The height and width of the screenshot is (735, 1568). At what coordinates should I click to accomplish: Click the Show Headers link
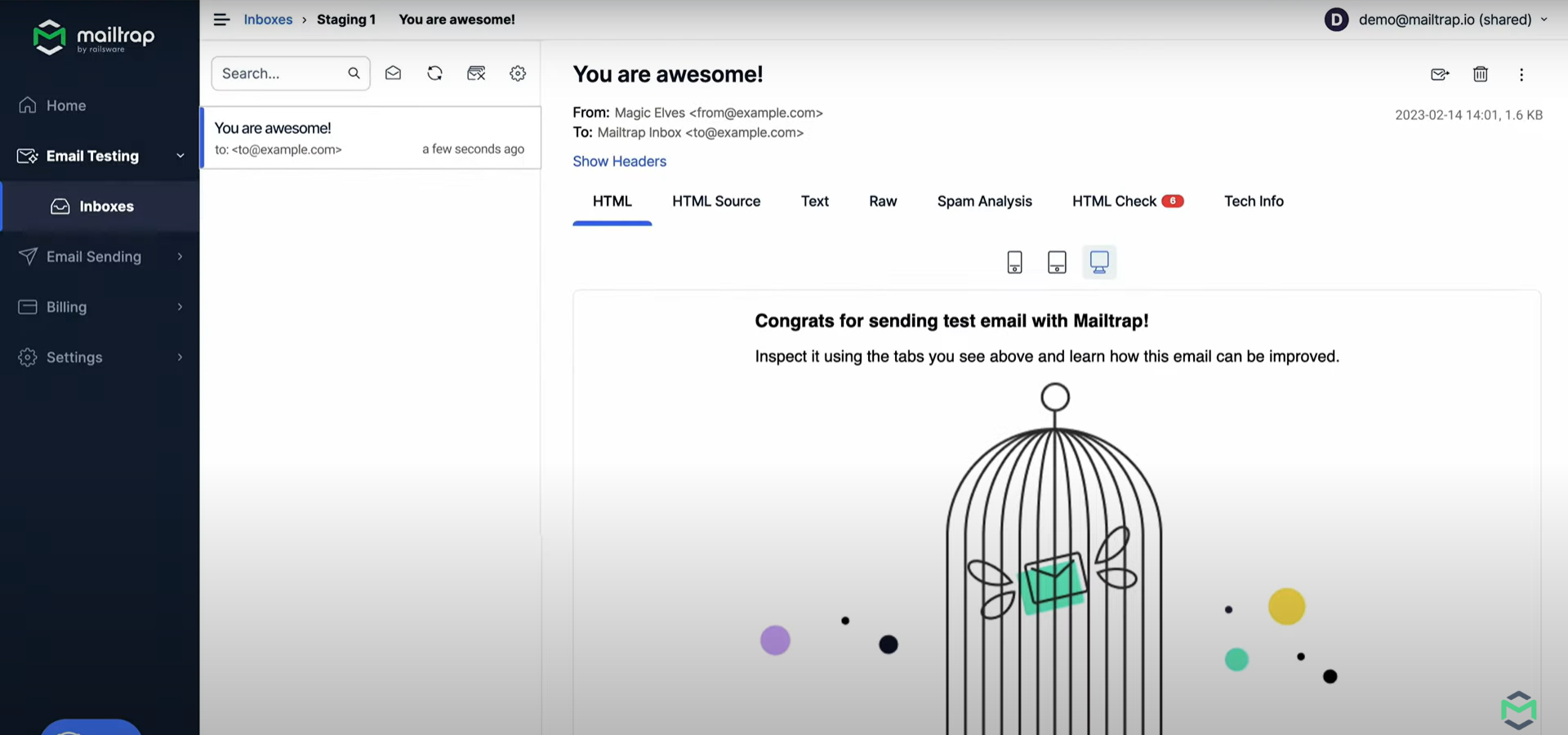pos(619,162)
